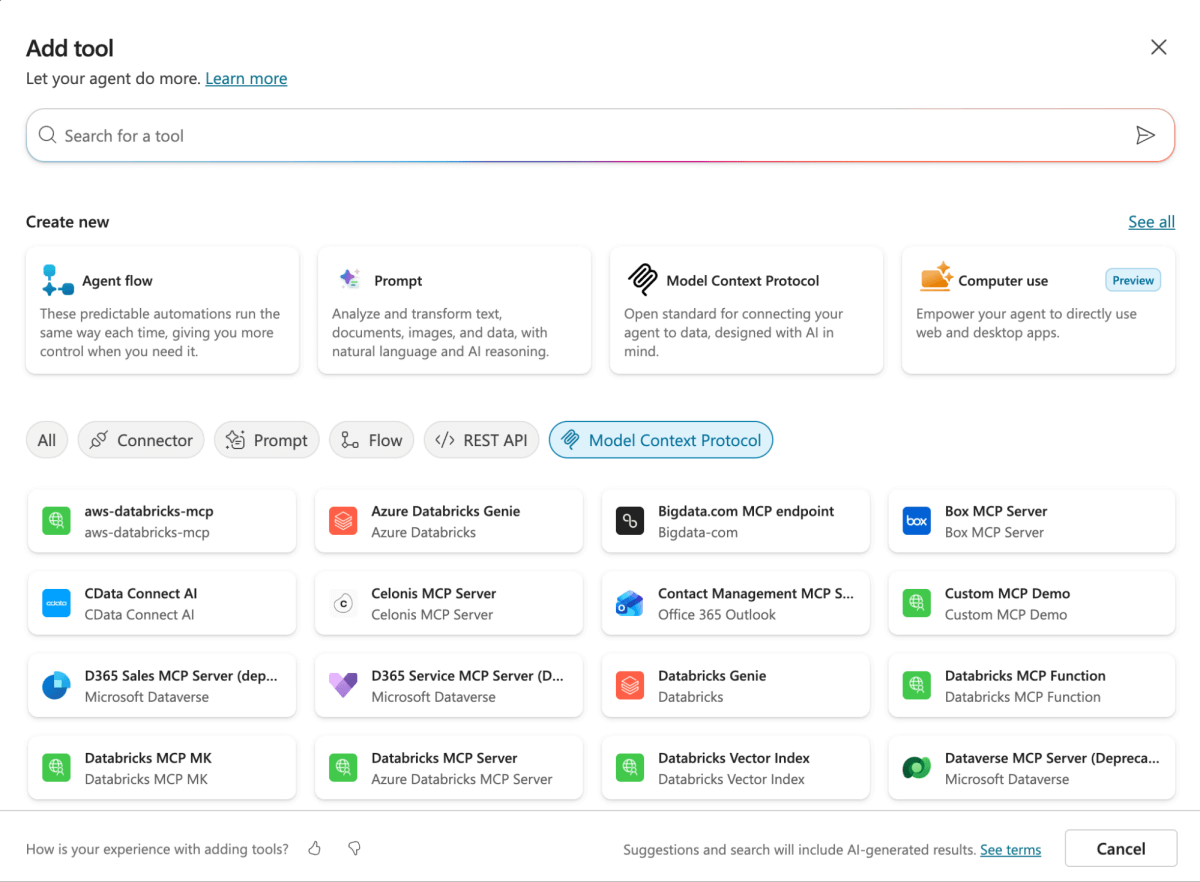The image size is (1200, 882).
Task: Click the See all link
Action: click(x=1151, y=221)
